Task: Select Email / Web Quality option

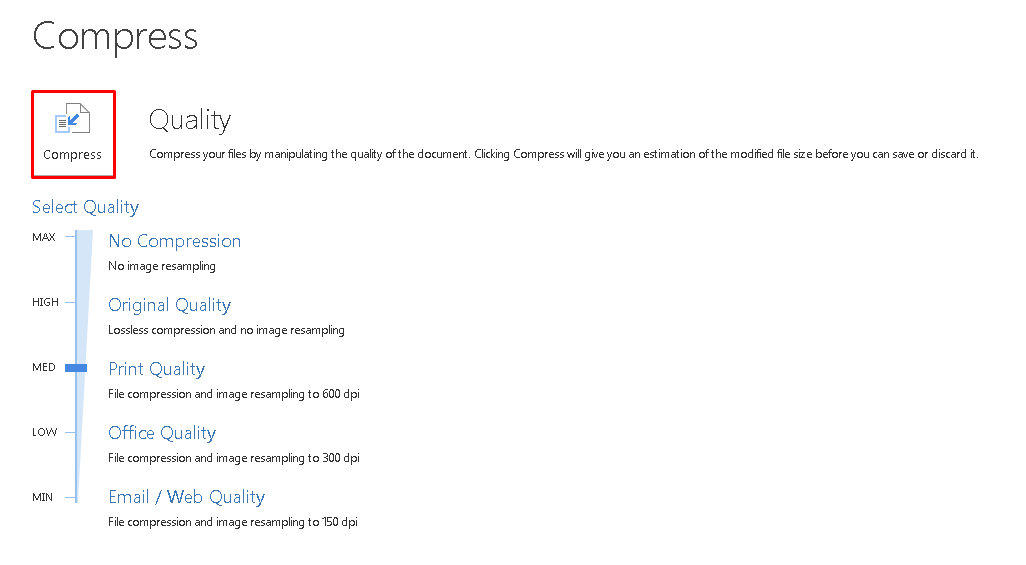Action: pos(186,498)
